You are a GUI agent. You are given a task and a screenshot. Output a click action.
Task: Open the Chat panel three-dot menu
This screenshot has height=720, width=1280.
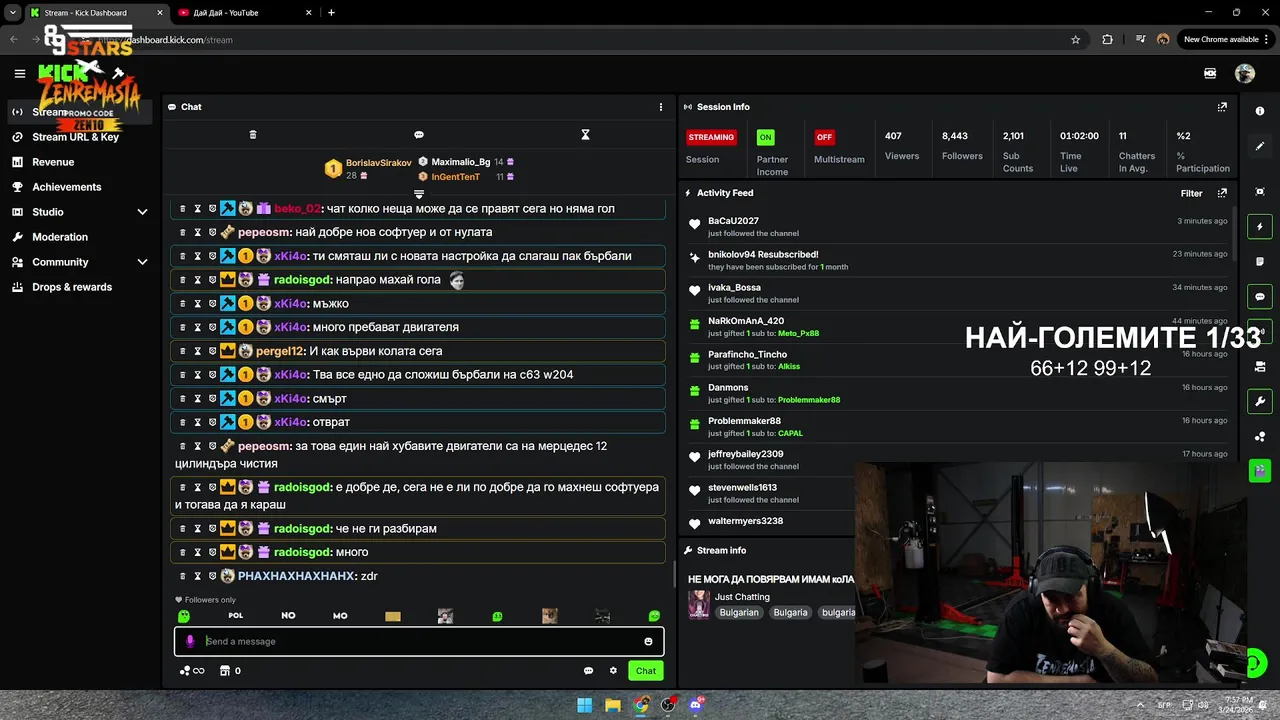coord(660,107)
